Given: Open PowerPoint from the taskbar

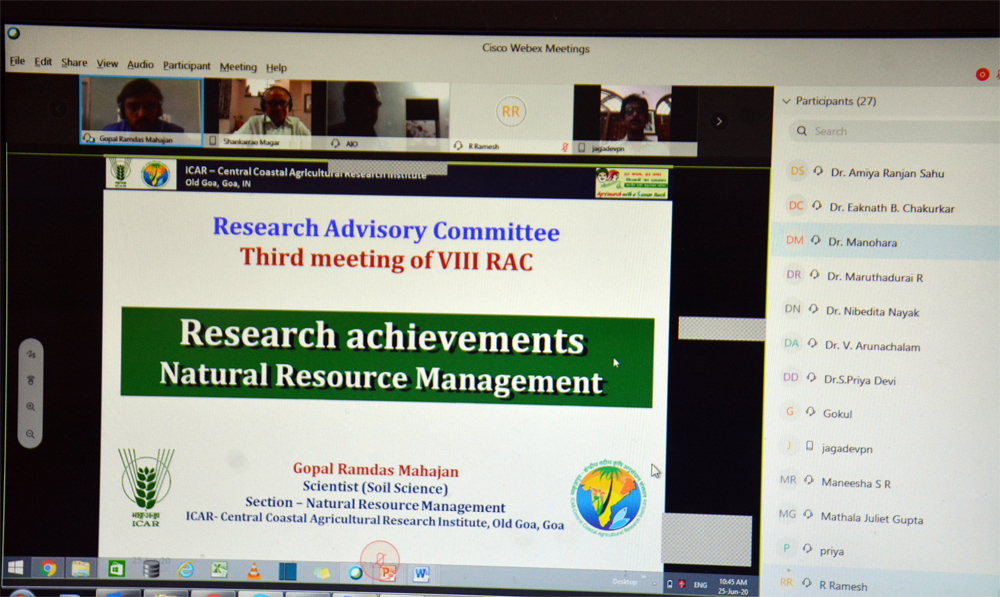Looking at the screenshot, I should tap(387, 573).
